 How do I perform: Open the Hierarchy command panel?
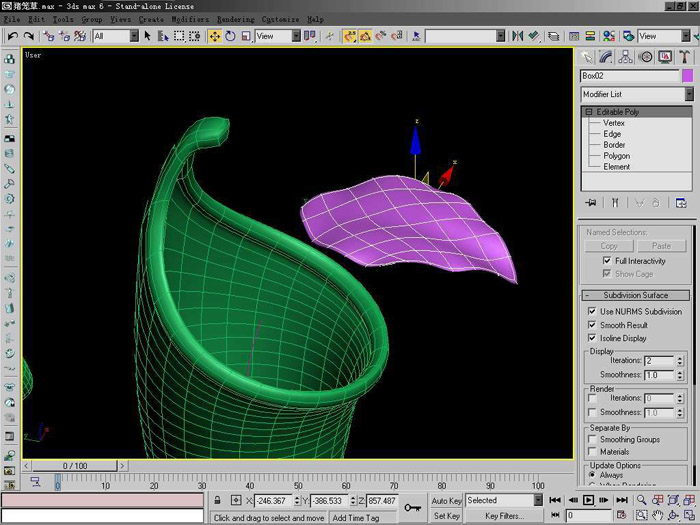point(625,57)
